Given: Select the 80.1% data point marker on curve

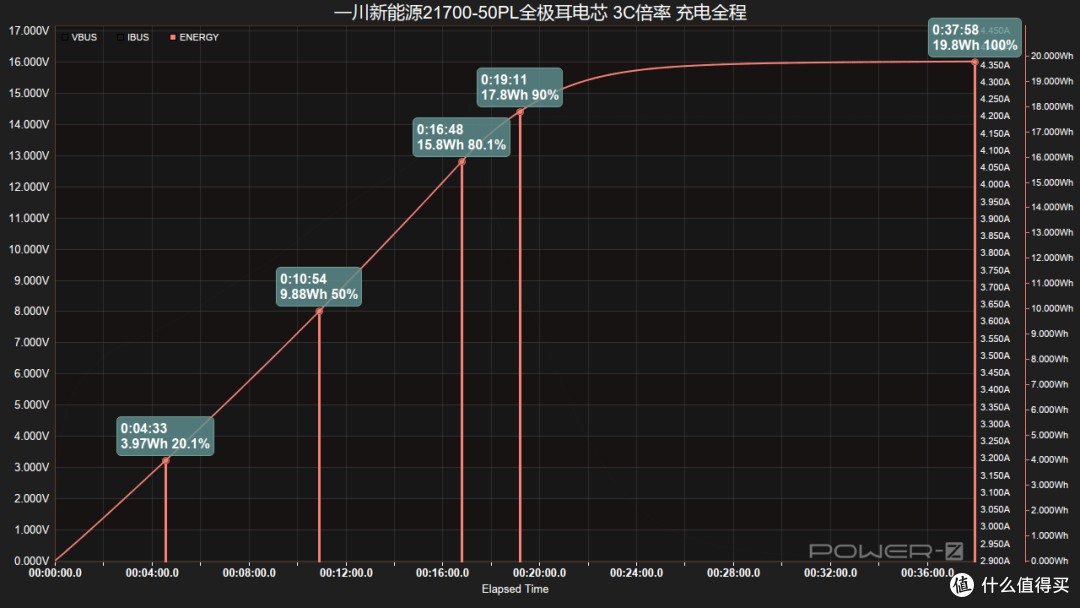Looking at the screenshot, I should point(462,162).
